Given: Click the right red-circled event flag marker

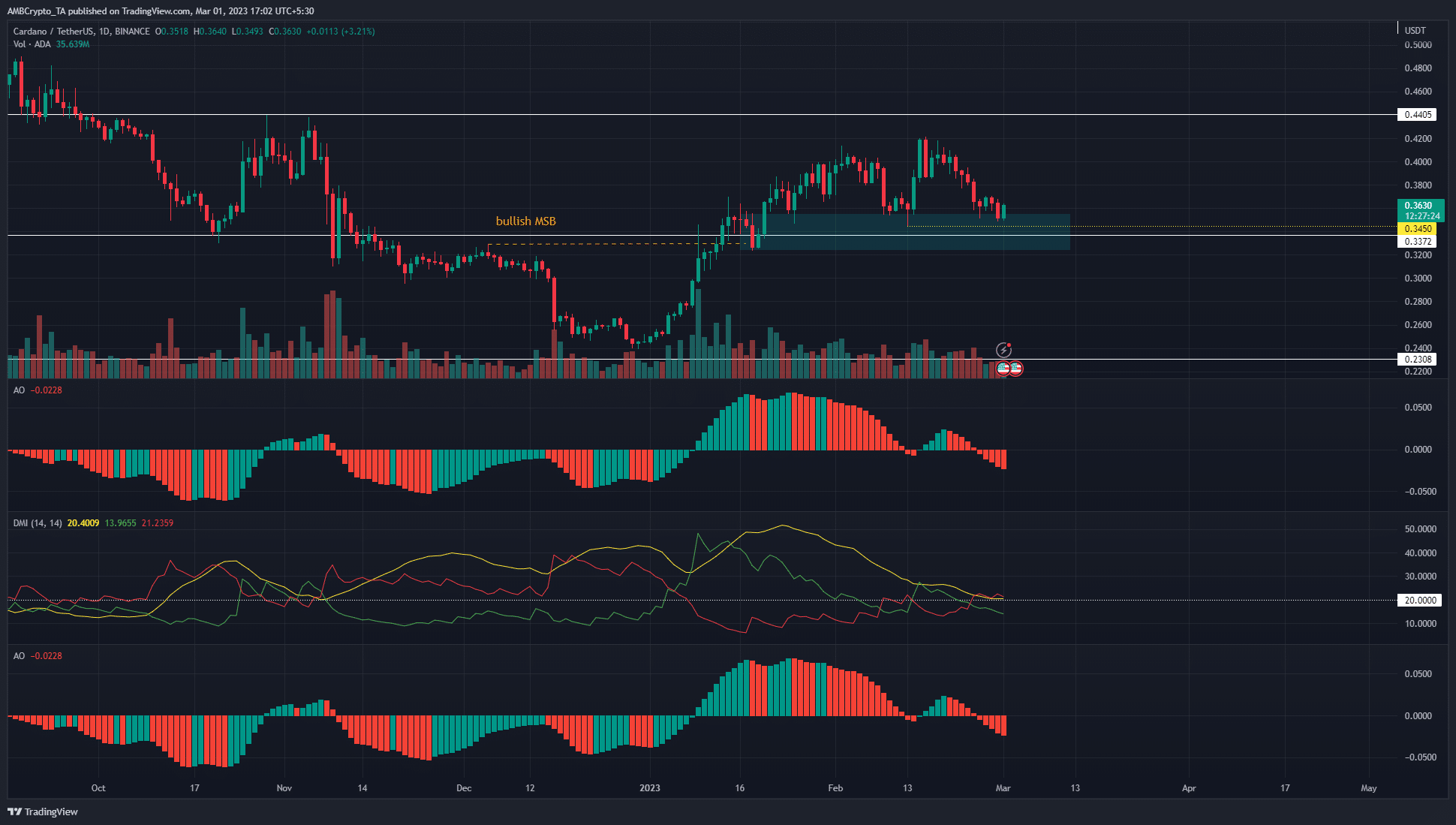Looking at the screenshot, I should (x=1015, y=368).
